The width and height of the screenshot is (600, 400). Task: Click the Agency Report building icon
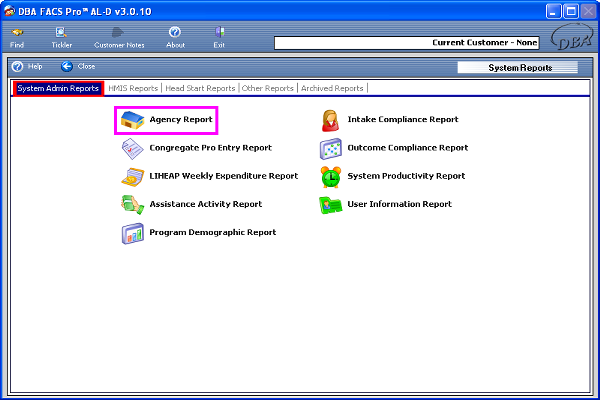coord(132,120)
